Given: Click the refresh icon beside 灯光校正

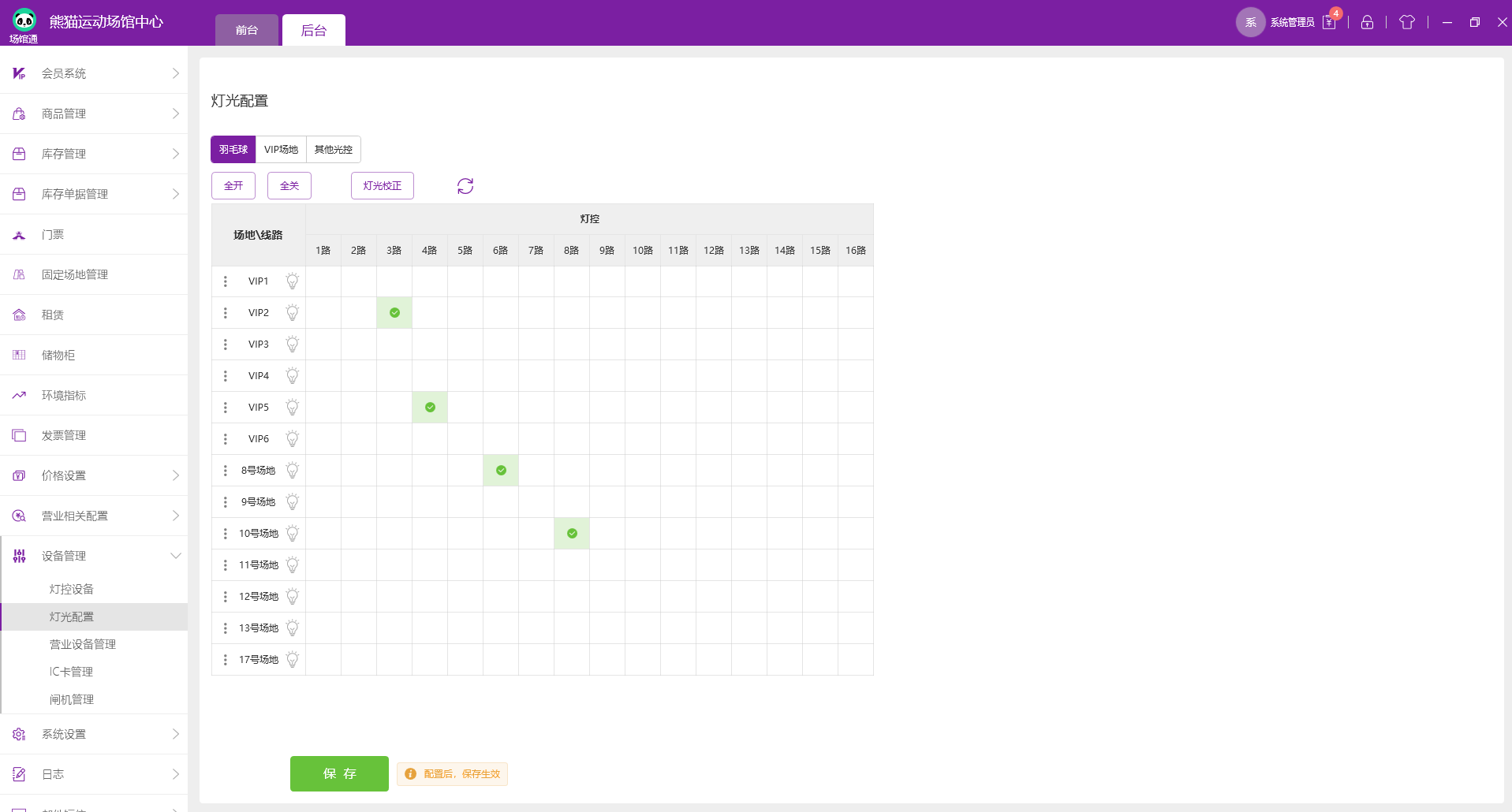Looking at the screenshot, I should coord(465,186).
